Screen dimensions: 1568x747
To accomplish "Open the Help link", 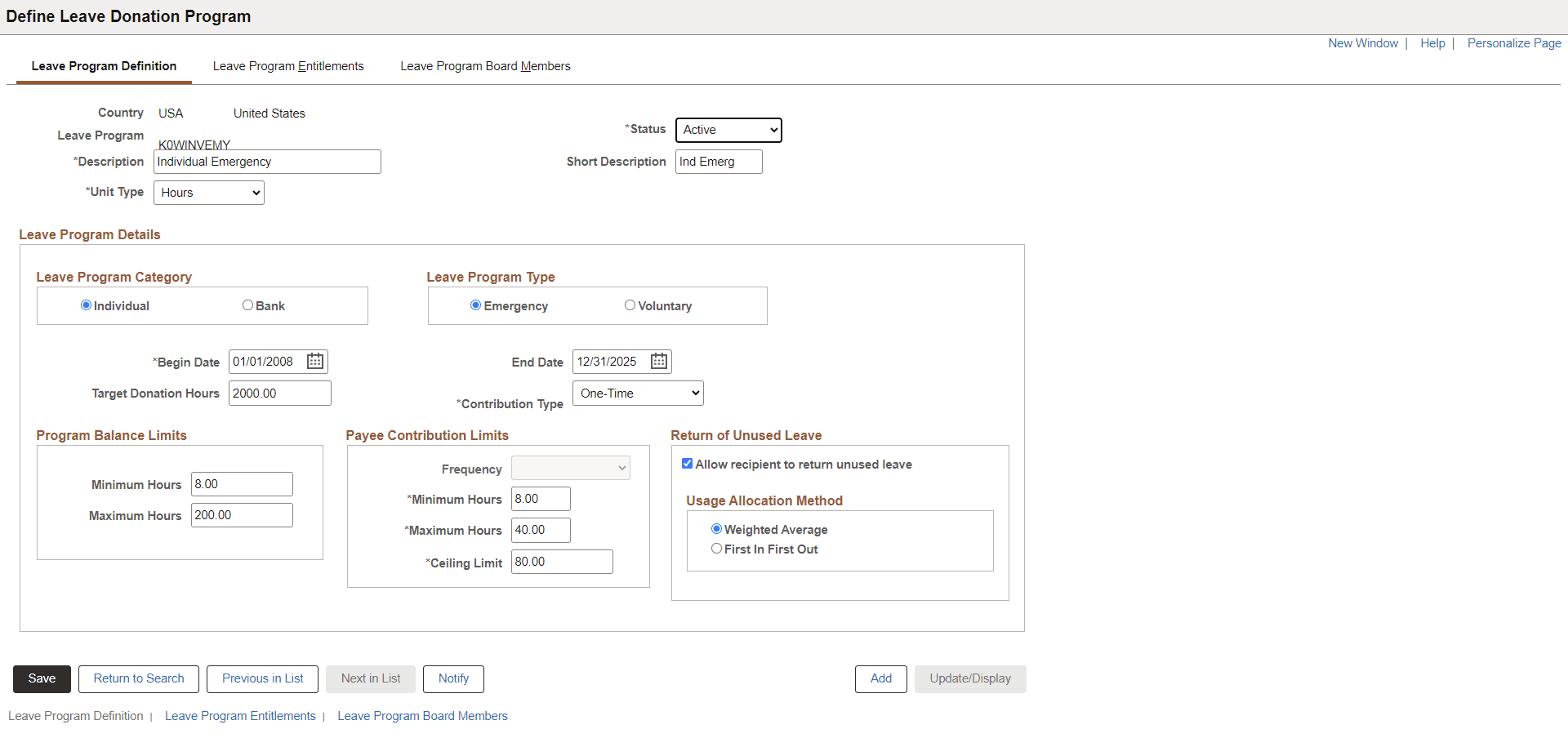I will point(1433,42).
